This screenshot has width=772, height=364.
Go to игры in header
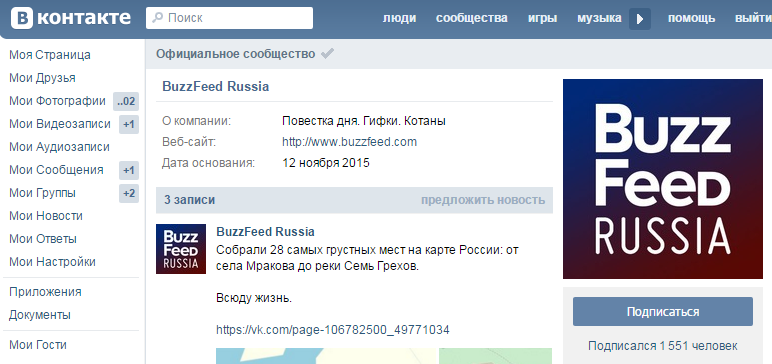[x=543, y=18]
